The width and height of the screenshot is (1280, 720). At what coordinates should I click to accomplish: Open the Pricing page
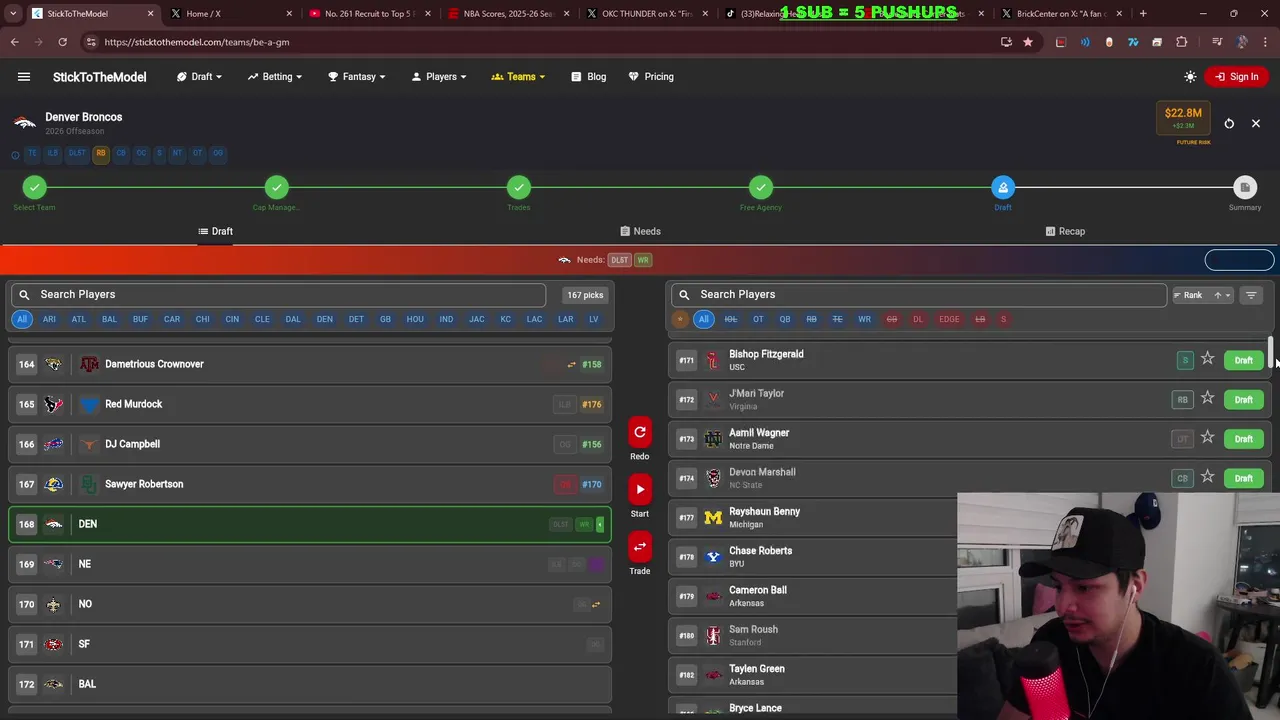[651, 77]
